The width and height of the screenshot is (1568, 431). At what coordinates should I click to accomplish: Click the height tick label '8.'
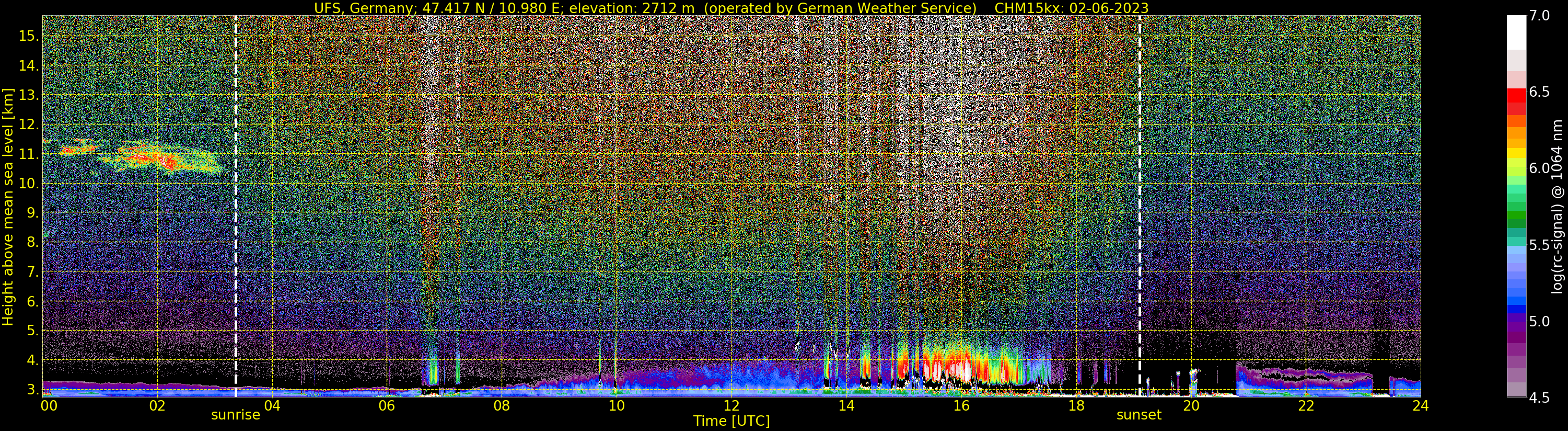(32, 242)
